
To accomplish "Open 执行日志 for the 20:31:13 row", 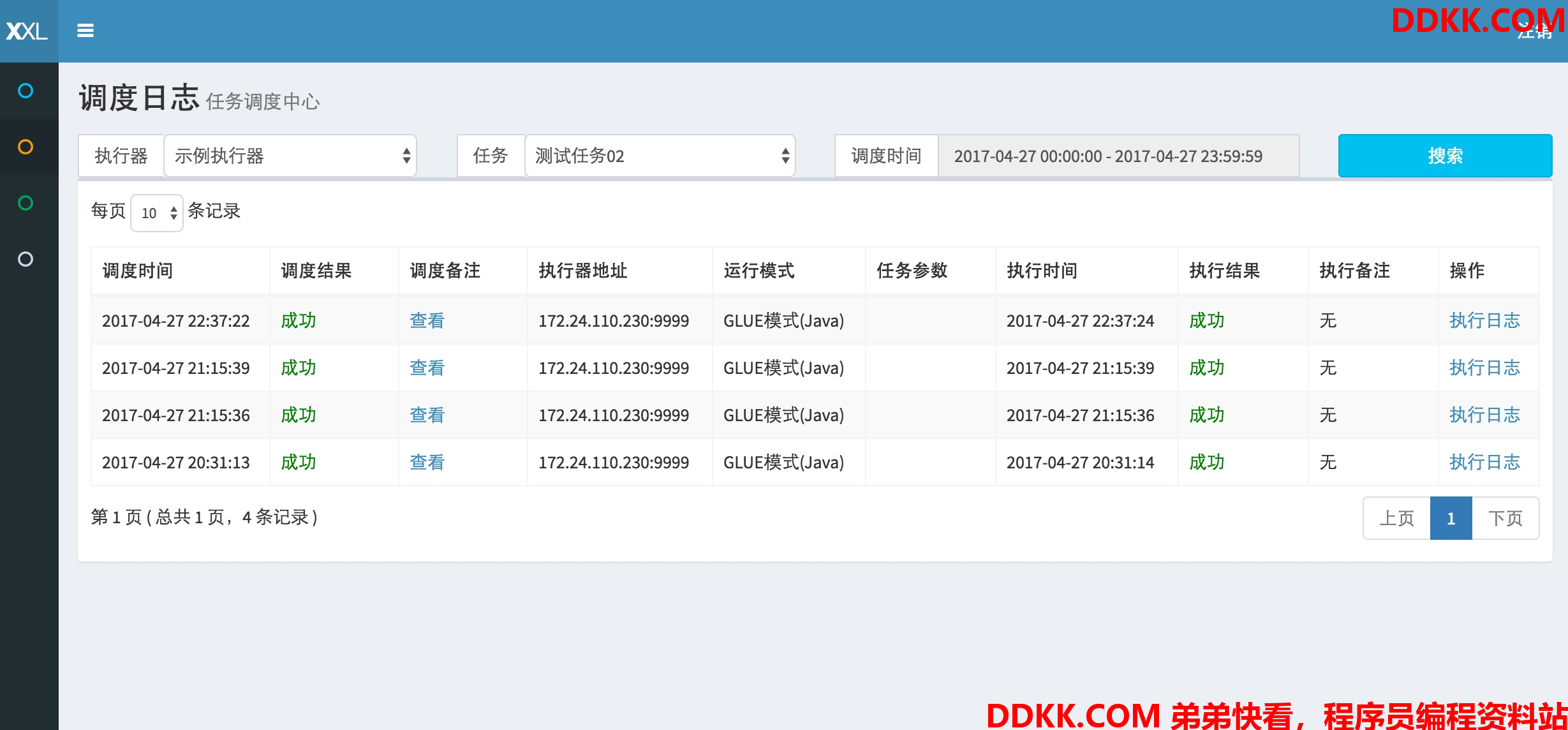I will tap(1484, 462).
